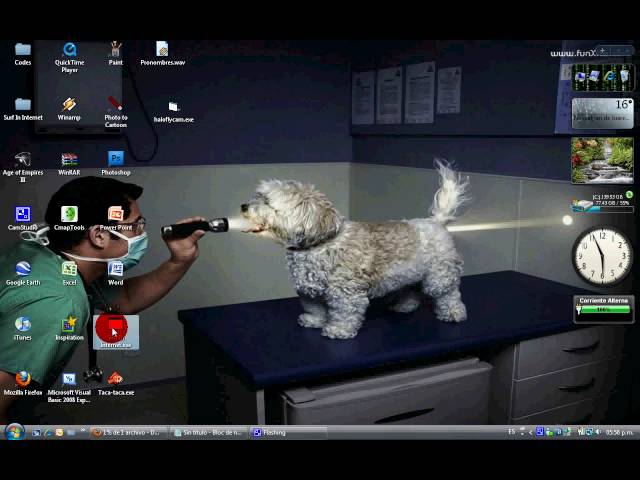Open the iTunes desktop shortcut
Image resolution: width=640 pixels, height=480 pixels.
(x=23, y=329)
